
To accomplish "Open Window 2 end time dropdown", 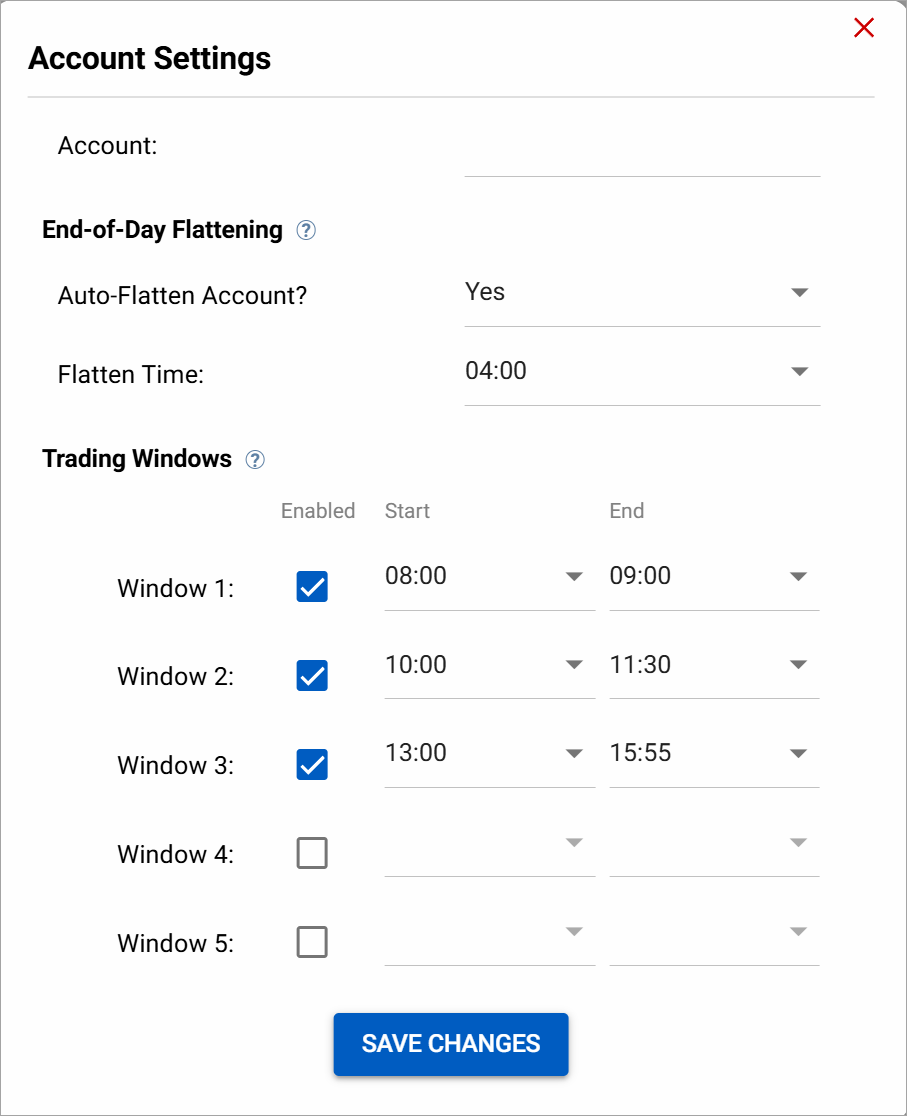I will tap(798, 664).
